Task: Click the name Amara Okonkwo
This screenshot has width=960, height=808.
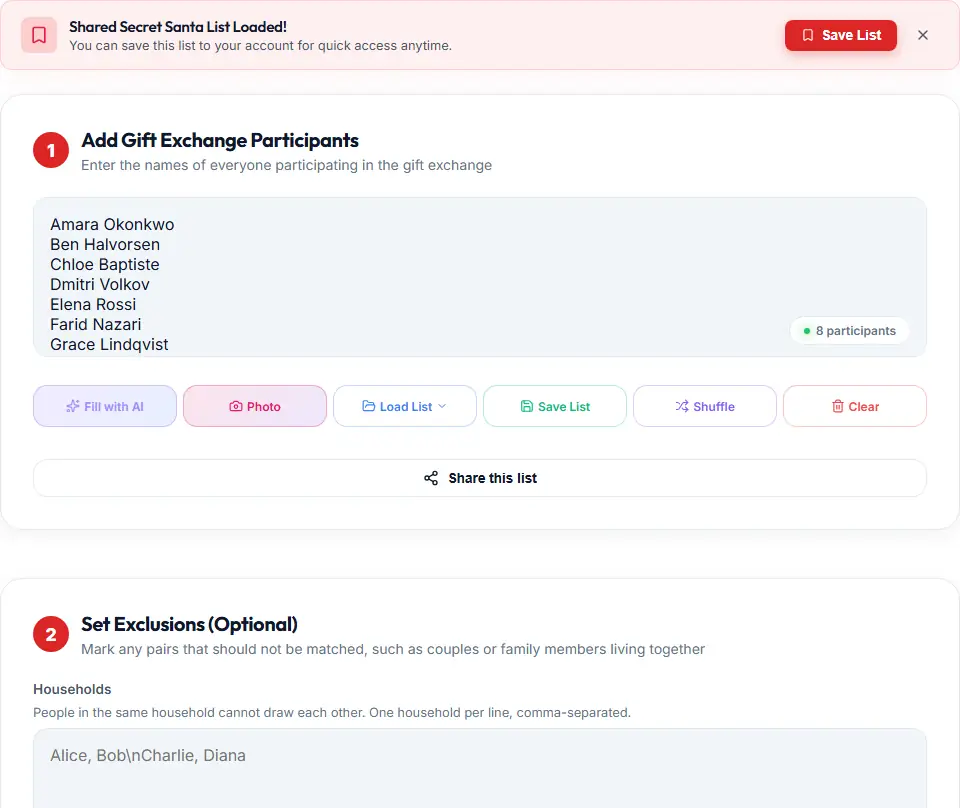Action: (112, 225)
